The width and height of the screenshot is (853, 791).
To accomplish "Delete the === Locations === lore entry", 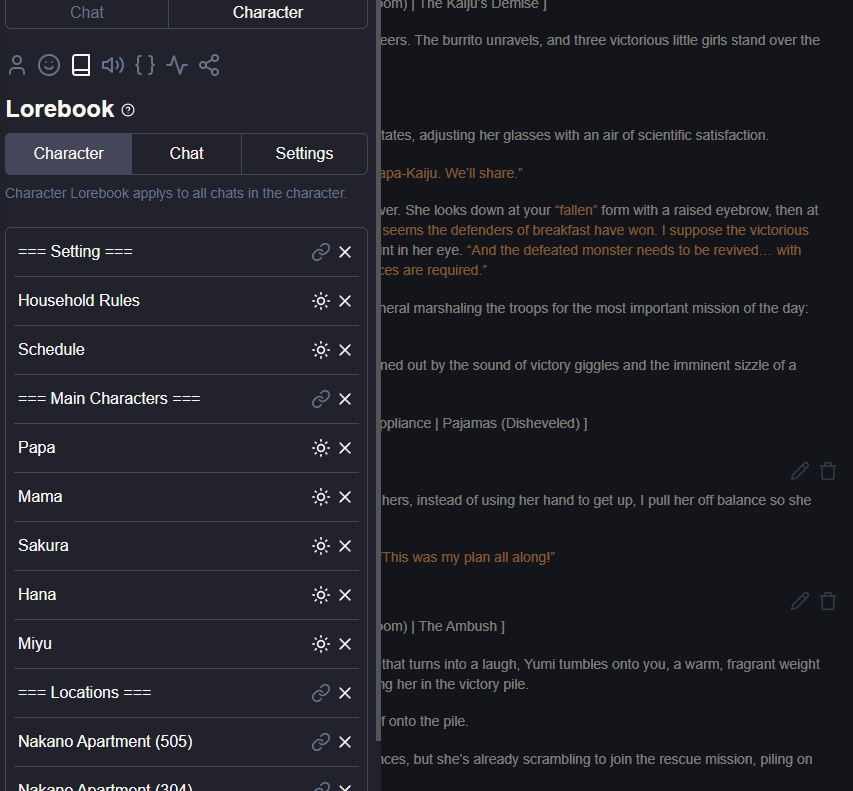I will tap(345, 693).
